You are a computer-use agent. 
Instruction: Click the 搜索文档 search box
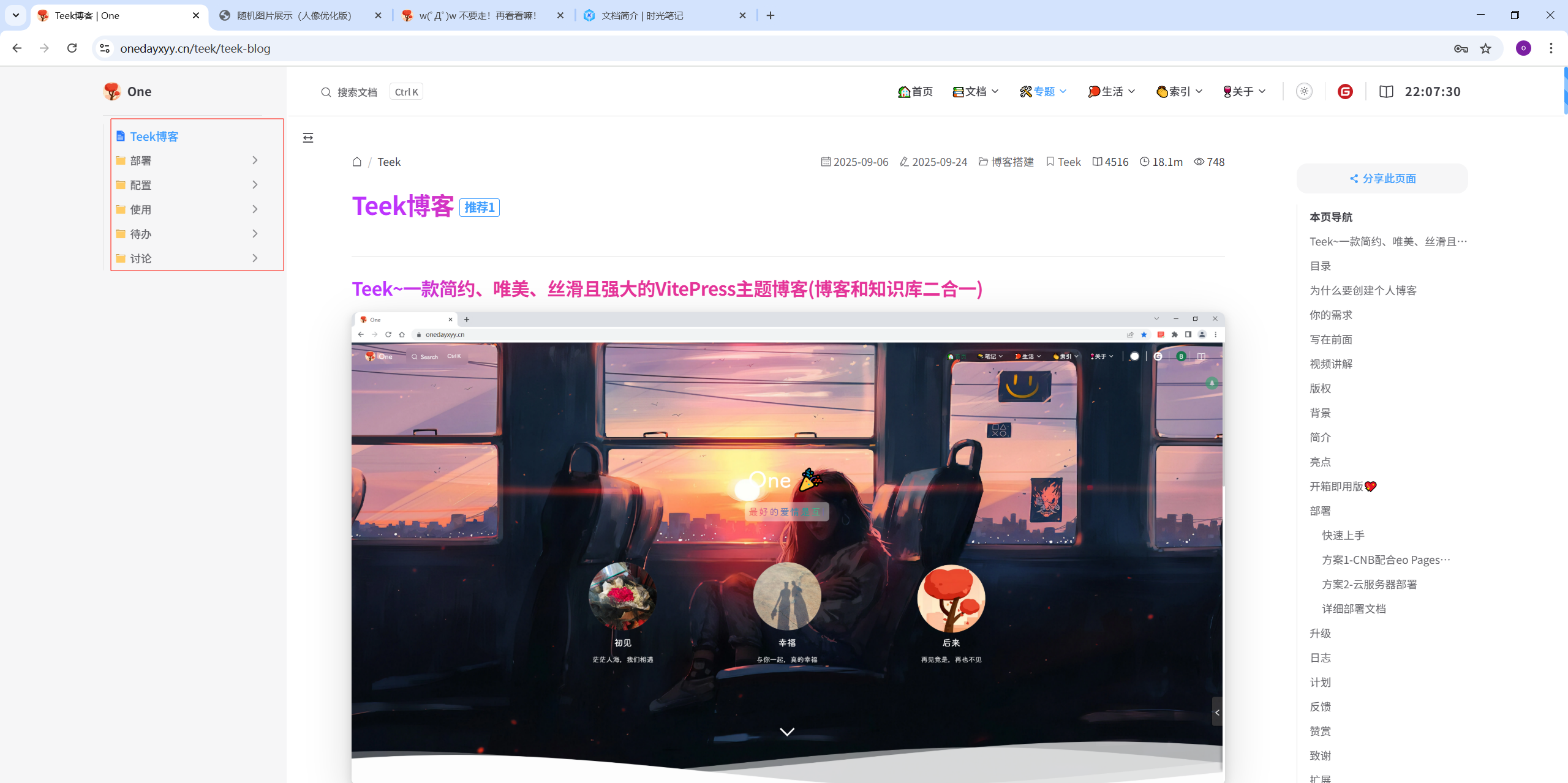pos(357,92)
